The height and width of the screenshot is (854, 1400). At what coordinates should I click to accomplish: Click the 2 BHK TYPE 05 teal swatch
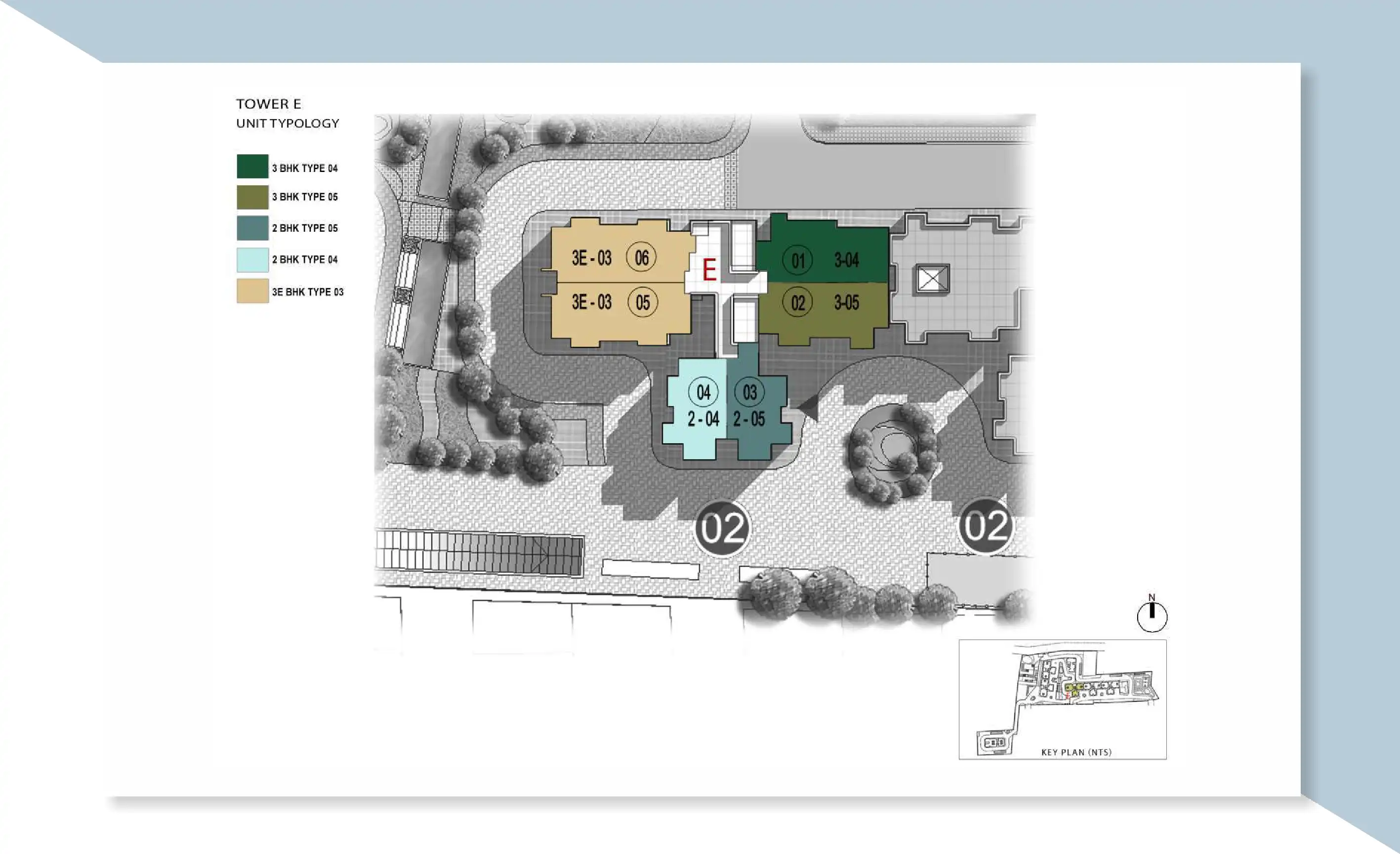[x=252, y=228]
